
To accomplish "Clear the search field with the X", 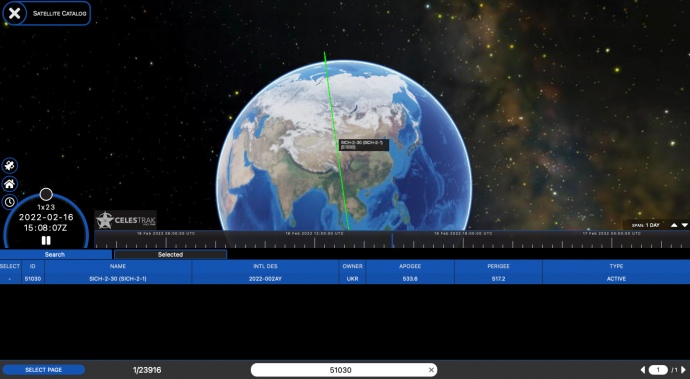I will tap(431, 370).
